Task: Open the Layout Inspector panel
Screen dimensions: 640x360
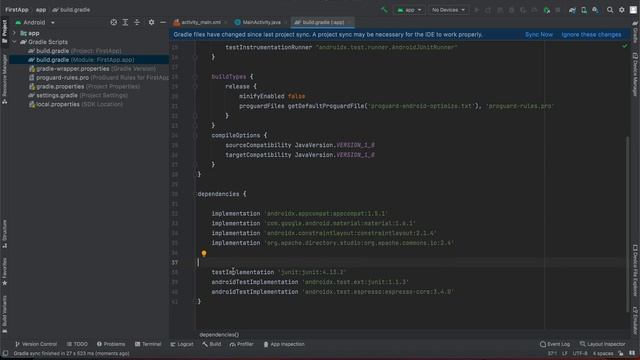Action: (x=602, y=344)
